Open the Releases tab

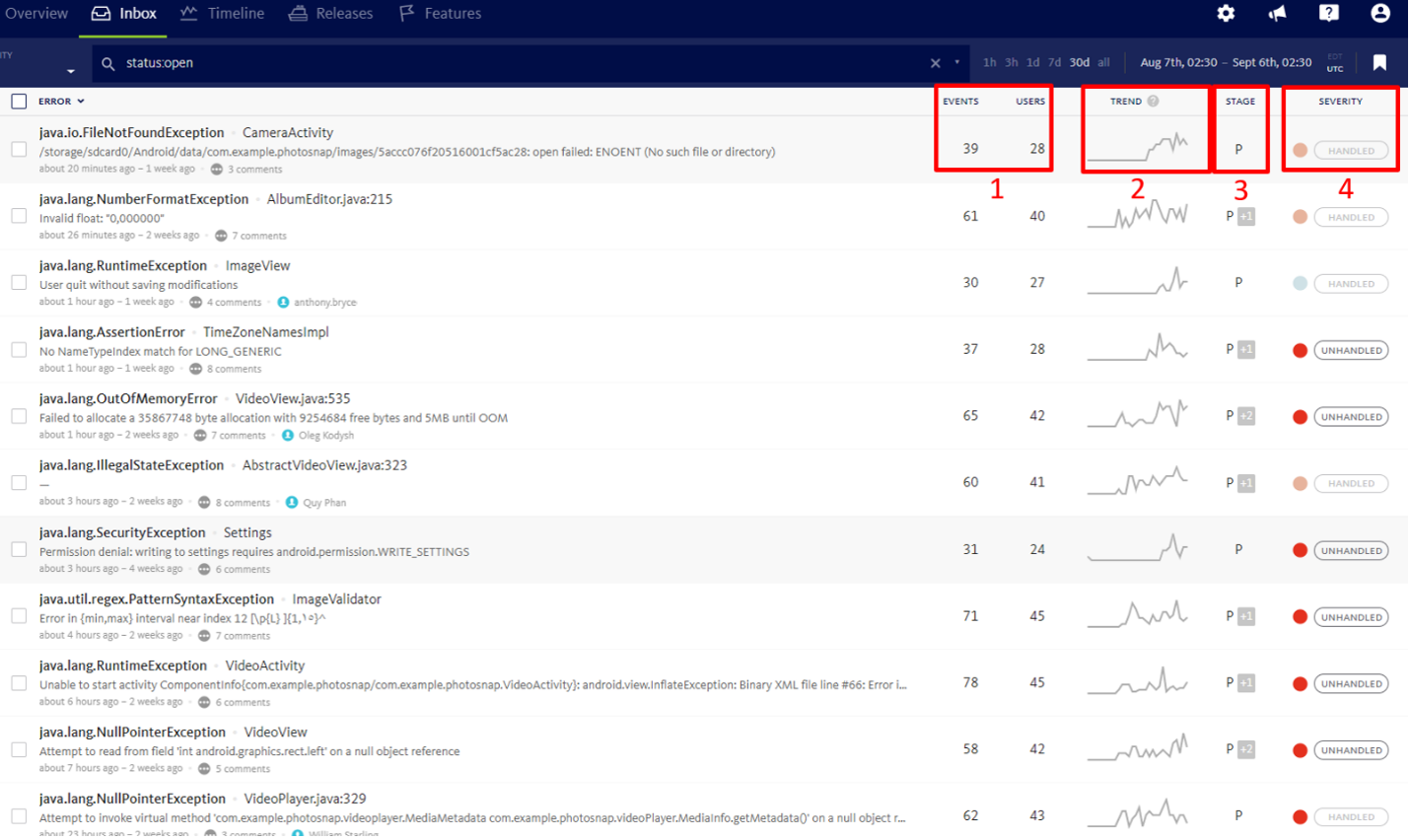pyautogui.click(x=330, y=14)
